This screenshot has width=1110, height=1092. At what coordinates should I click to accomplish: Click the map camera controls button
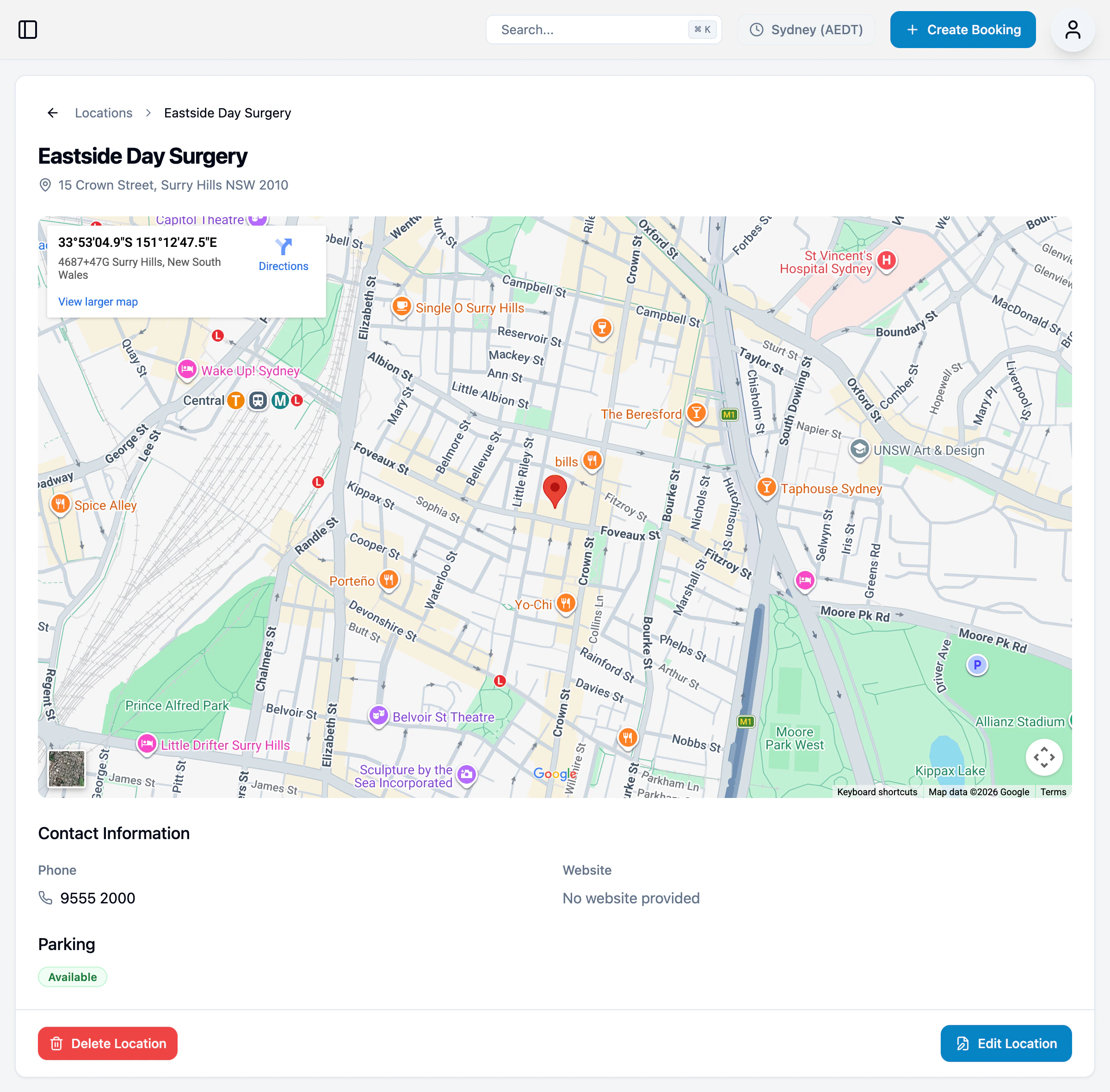tap(1043, 757)
